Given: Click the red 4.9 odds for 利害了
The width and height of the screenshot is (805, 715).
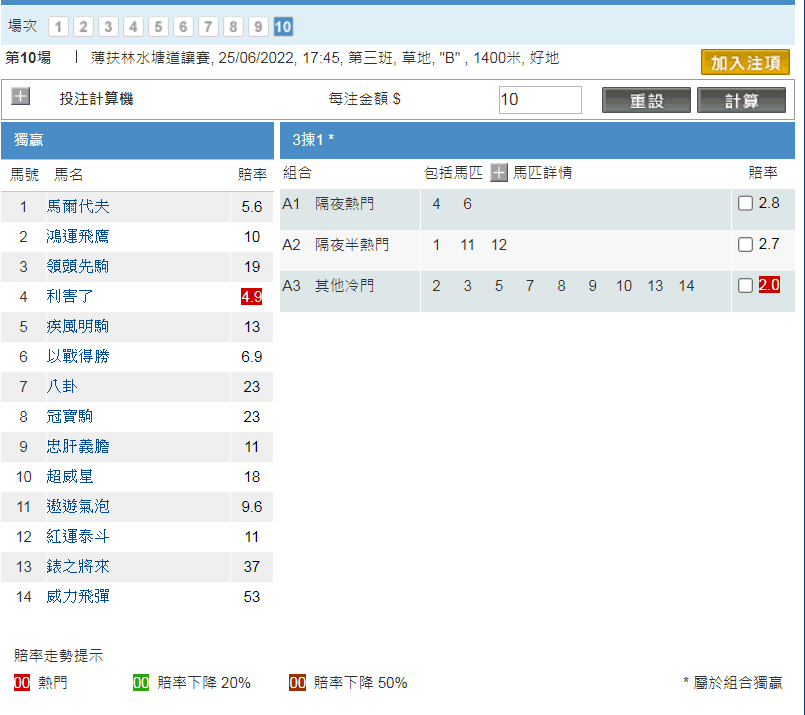Looking at the screenshot, I should click(251, 297).
